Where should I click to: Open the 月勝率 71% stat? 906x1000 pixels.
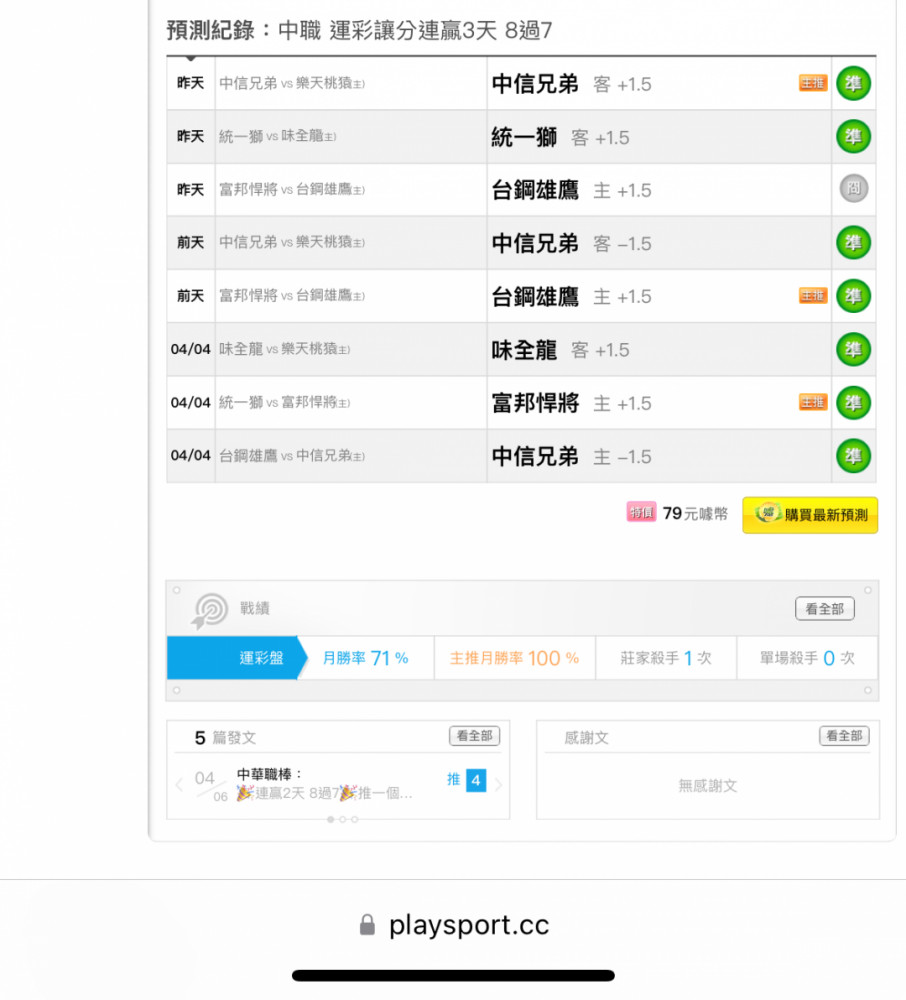coord(365,658)
